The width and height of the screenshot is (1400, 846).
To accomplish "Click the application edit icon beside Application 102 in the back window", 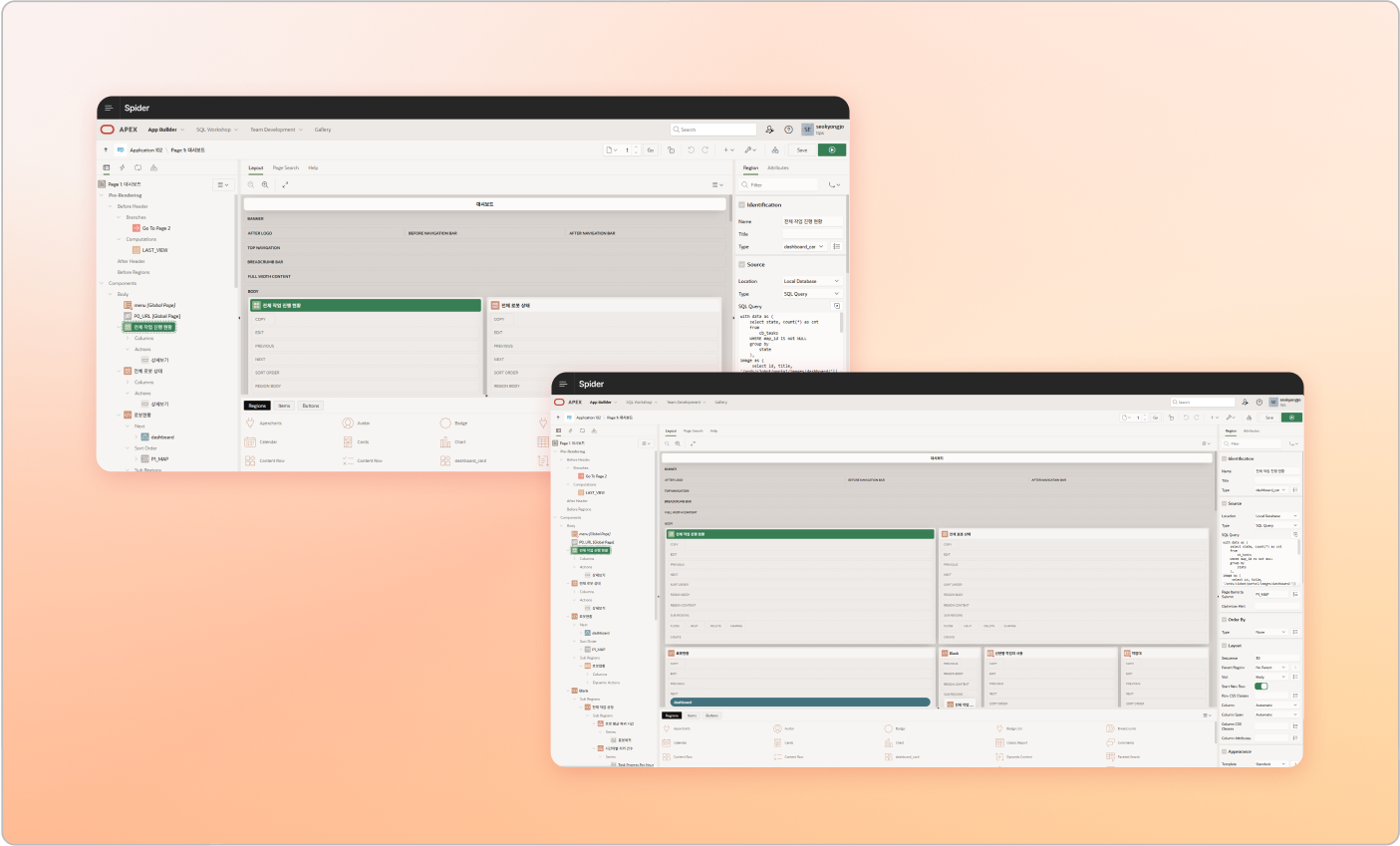I will [x=121, y=149].
